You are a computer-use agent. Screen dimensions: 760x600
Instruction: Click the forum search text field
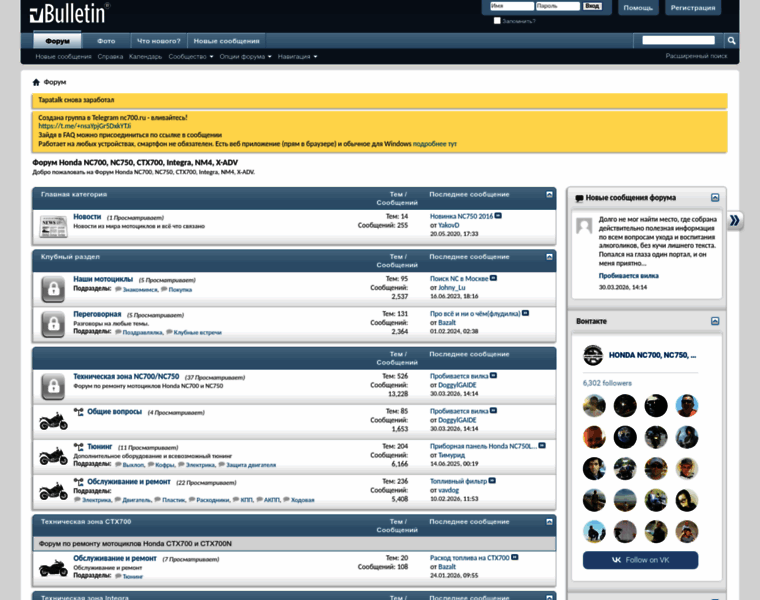coord(679,40)
